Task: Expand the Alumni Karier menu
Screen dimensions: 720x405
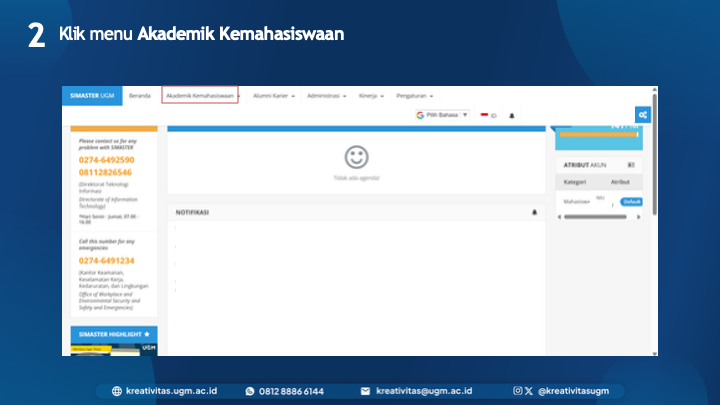Action: pyautogui.click(x=273, y=96)
